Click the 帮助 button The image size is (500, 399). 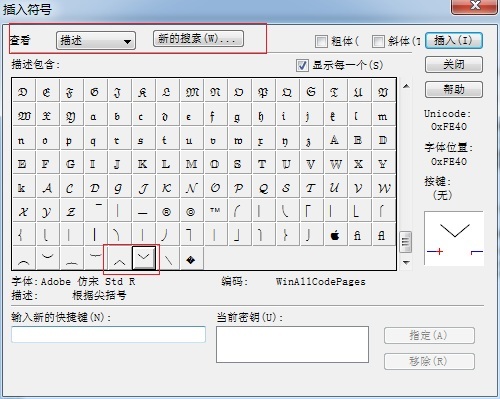[454, 89]
